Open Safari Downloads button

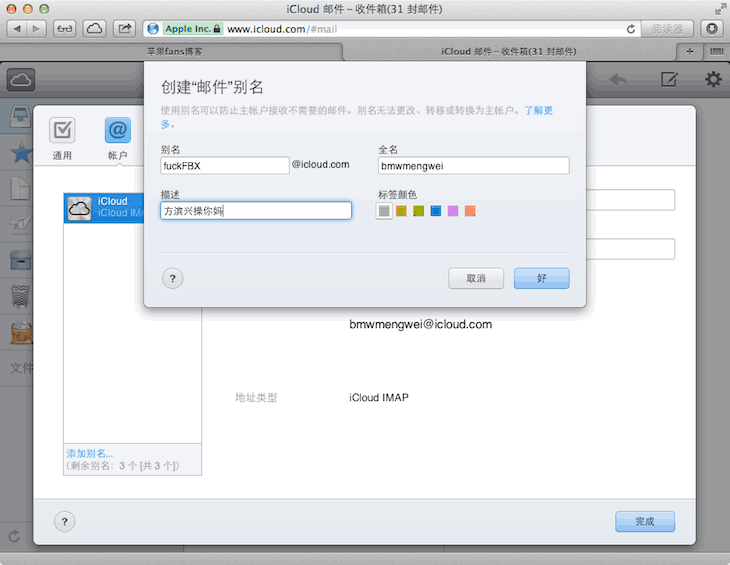[x=712, y=29]
